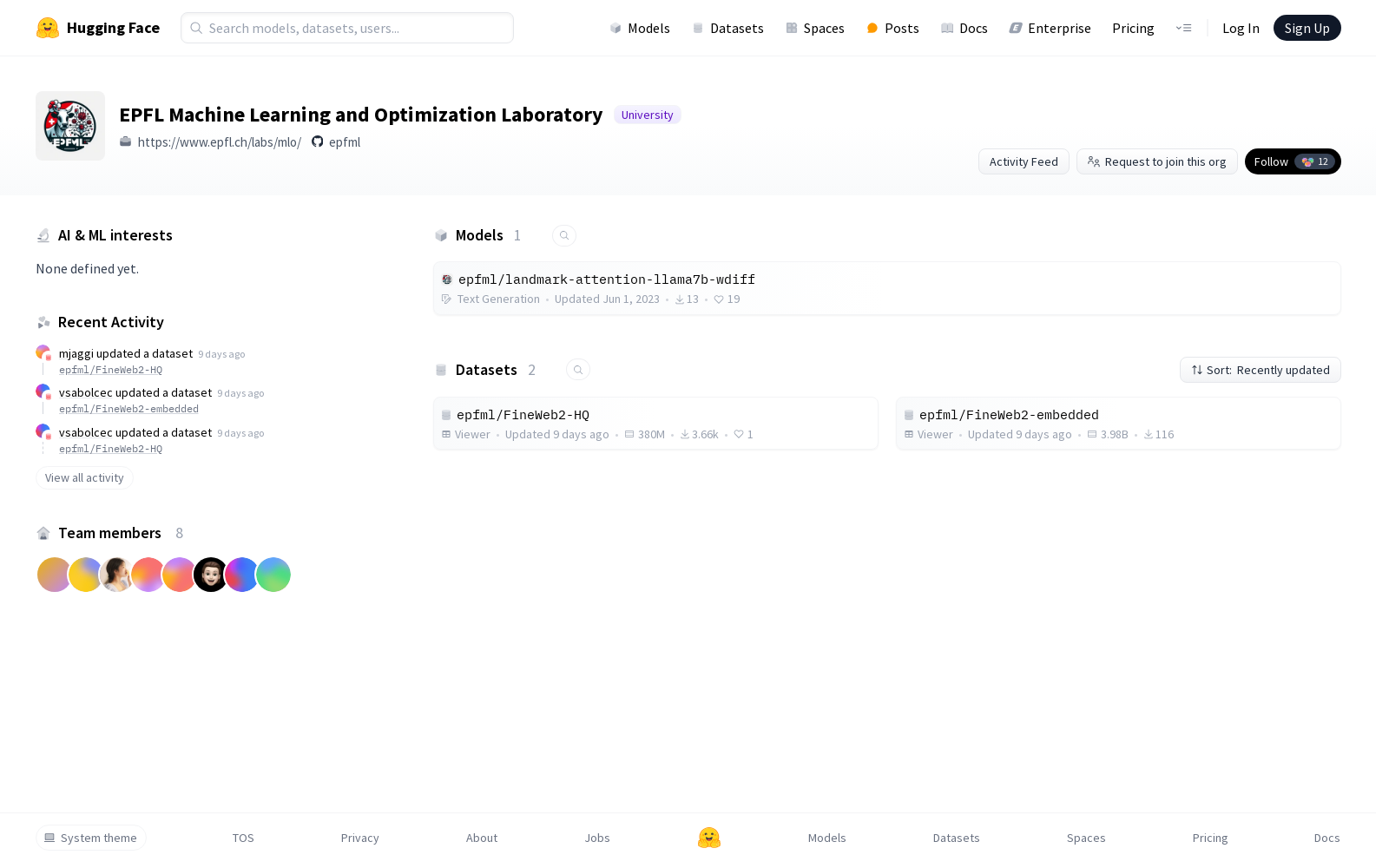Click the model avatar icon for landmark-attention-llama7b-wdiff
Screen dimensions: 1389x868
click(447, 279)
